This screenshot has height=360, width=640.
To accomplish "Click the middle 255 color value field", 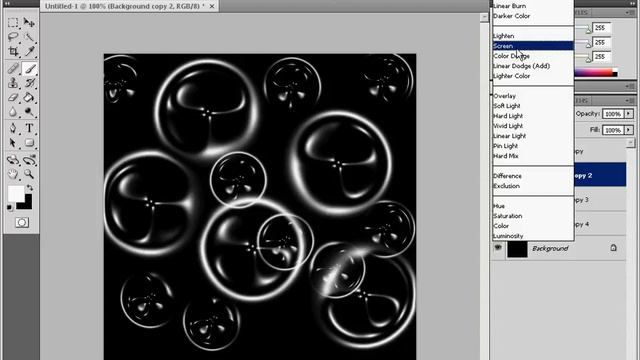I will [x=601, y=42].
